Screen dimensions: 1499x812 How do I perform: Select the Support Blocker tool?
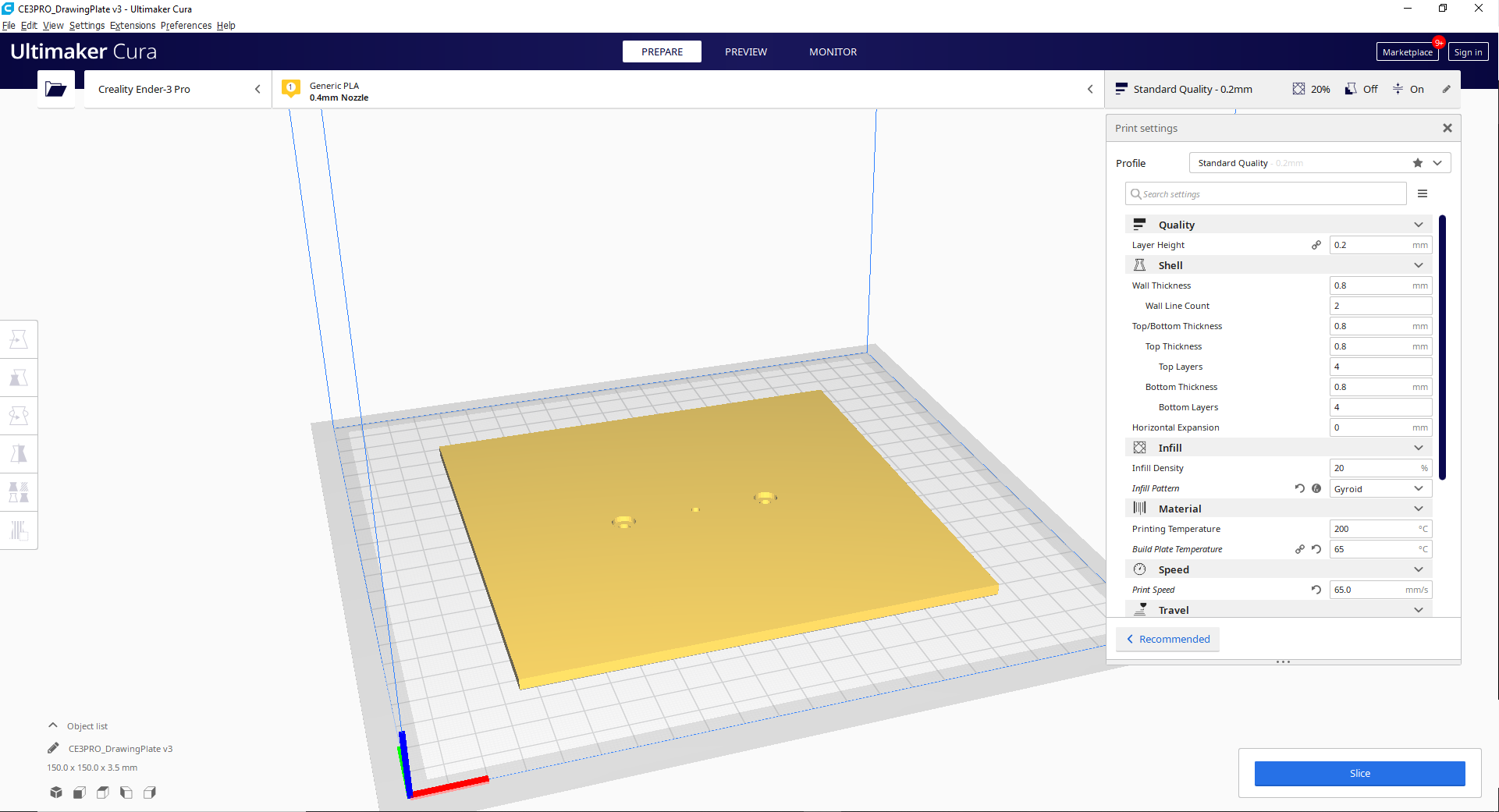[x=19, y=530]
